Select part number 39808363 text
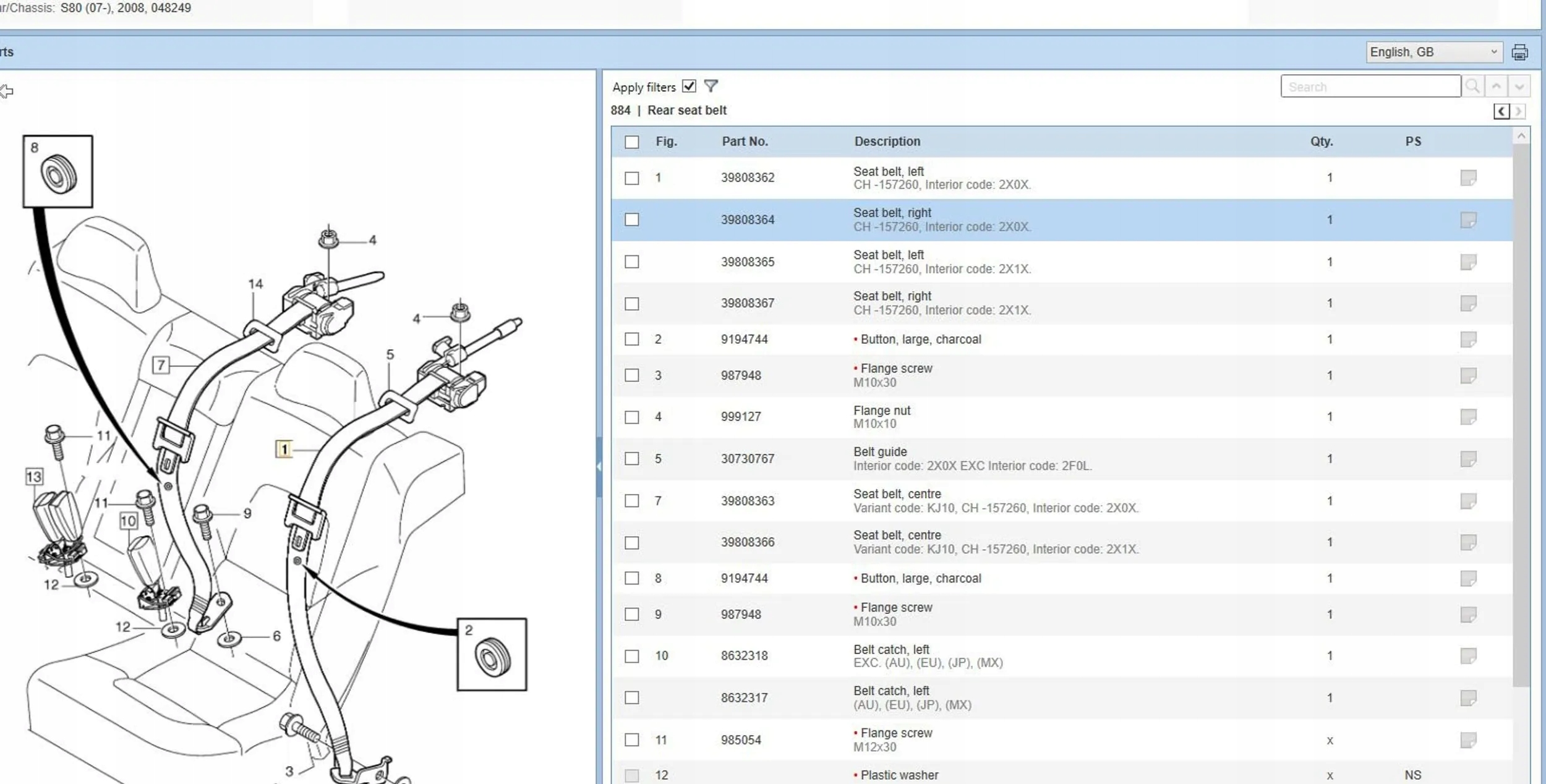The width and height of the screenshot is (1546, 784). click(x=747, y=501)
